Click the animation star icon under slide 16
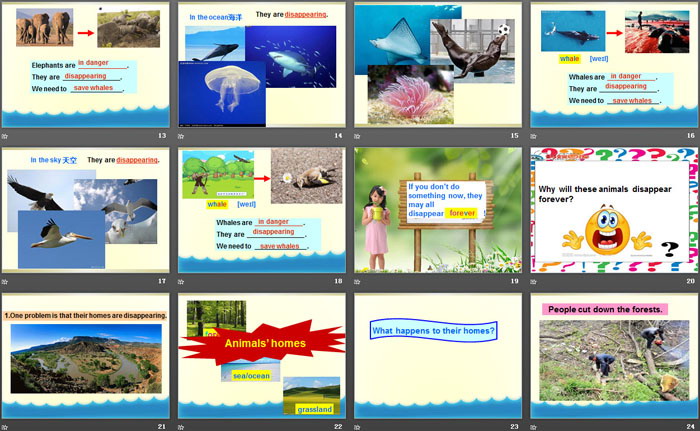 pyautogui.click(x=535, y=136)
